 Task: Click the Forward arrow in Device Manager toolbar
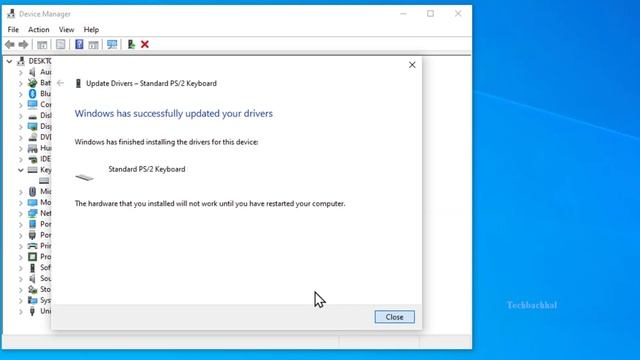click(x=23, y=44)
